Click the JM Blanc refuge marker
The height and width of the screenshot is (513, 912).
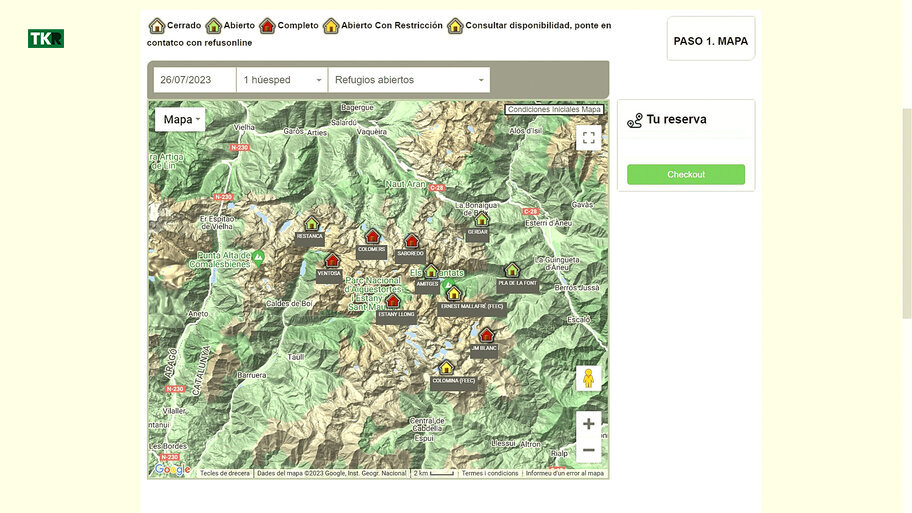[486, 335]
